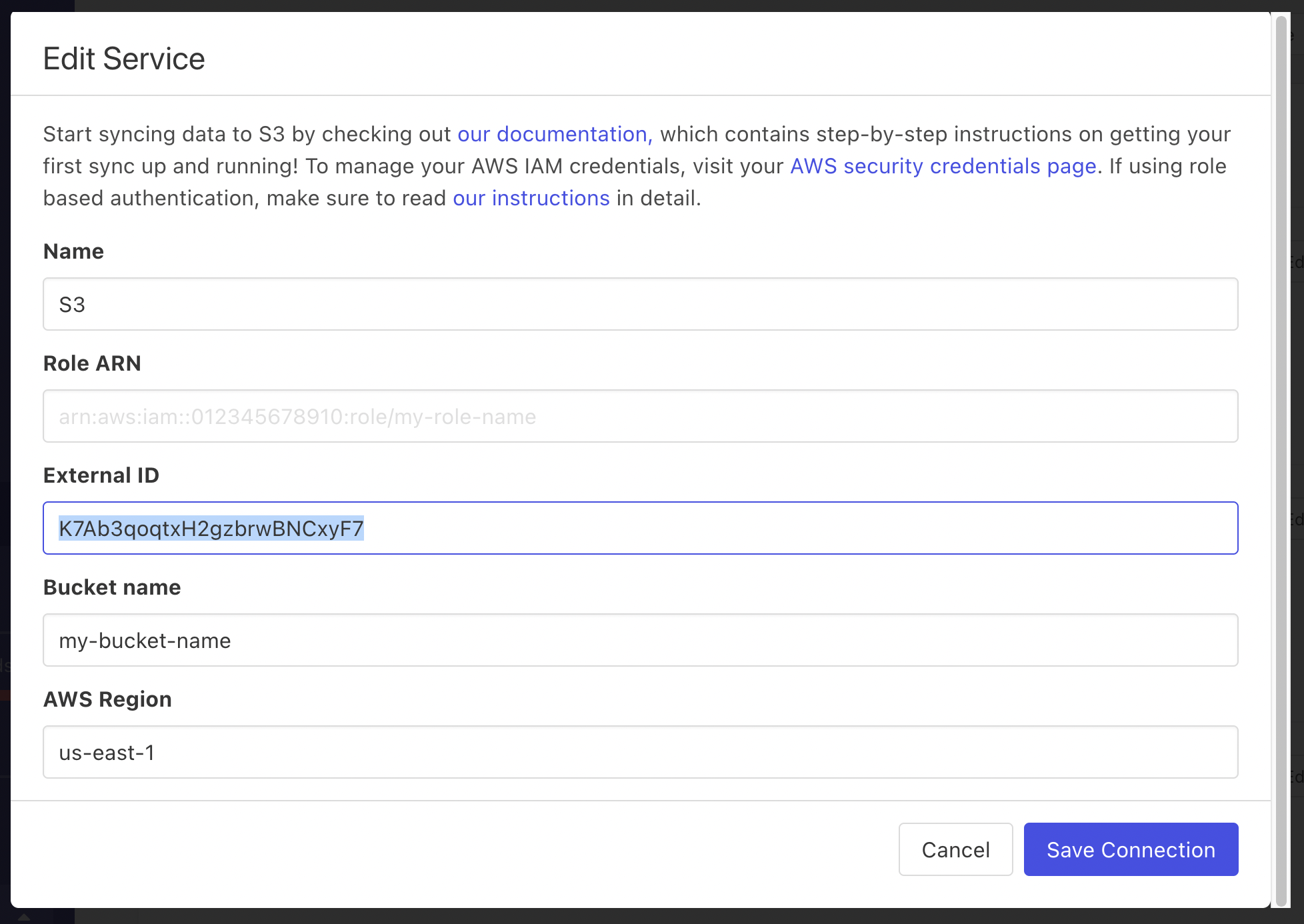
Task: Follow the 'our instructions' link
Action: tap(531, 198)
